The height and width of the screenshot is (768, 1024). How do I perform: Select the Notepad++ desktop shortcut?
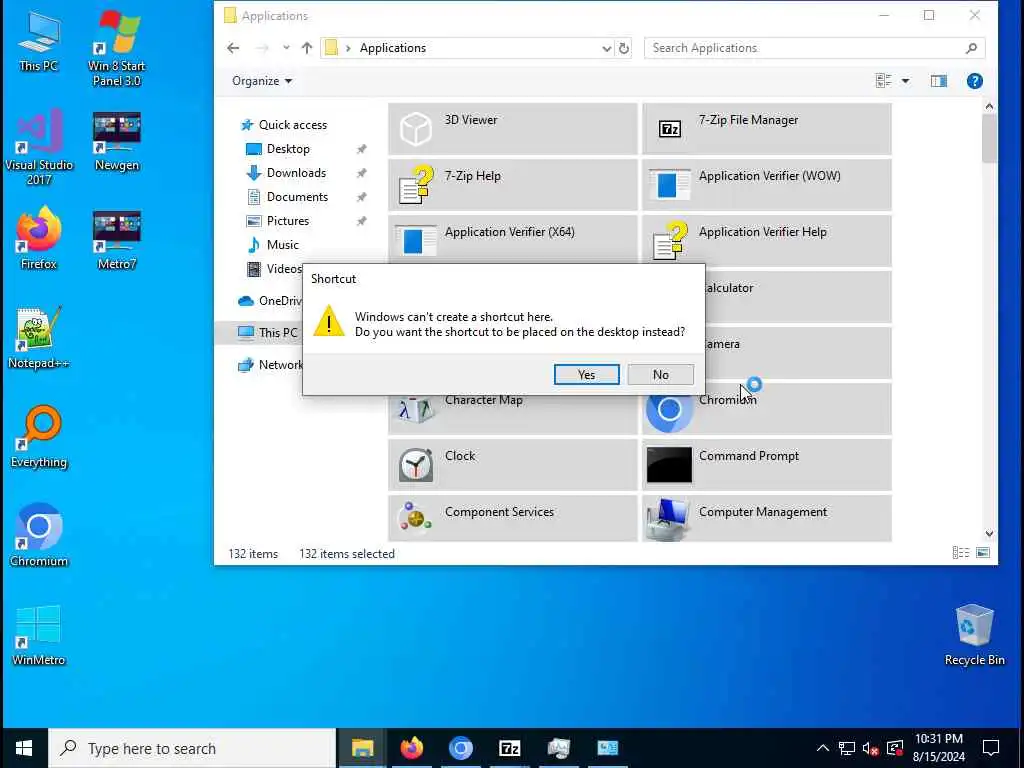[x=39, y=338]
